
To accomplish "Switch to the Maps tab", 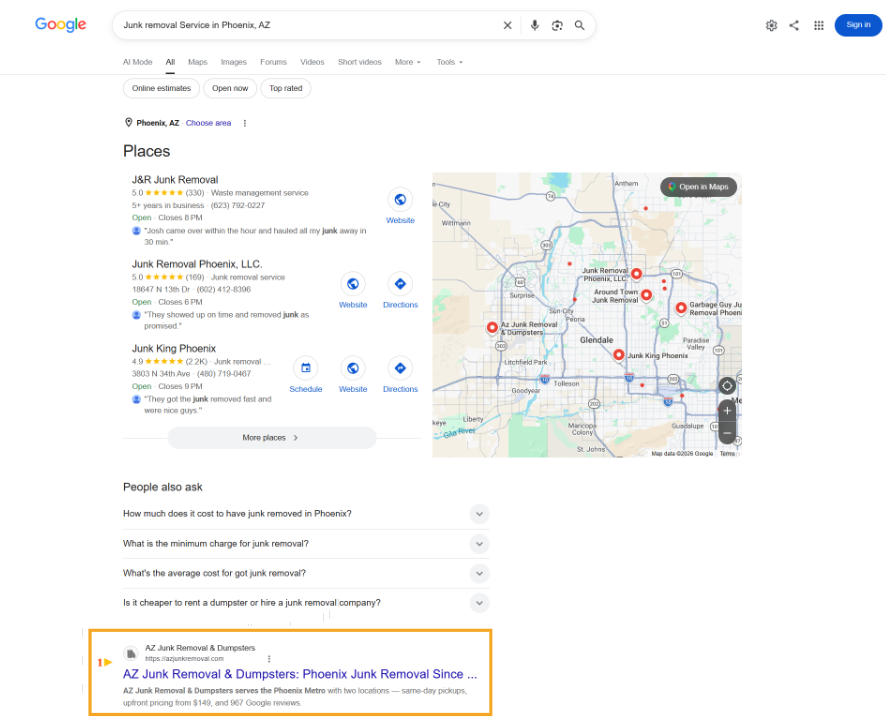I will click(x=198, y=62).
